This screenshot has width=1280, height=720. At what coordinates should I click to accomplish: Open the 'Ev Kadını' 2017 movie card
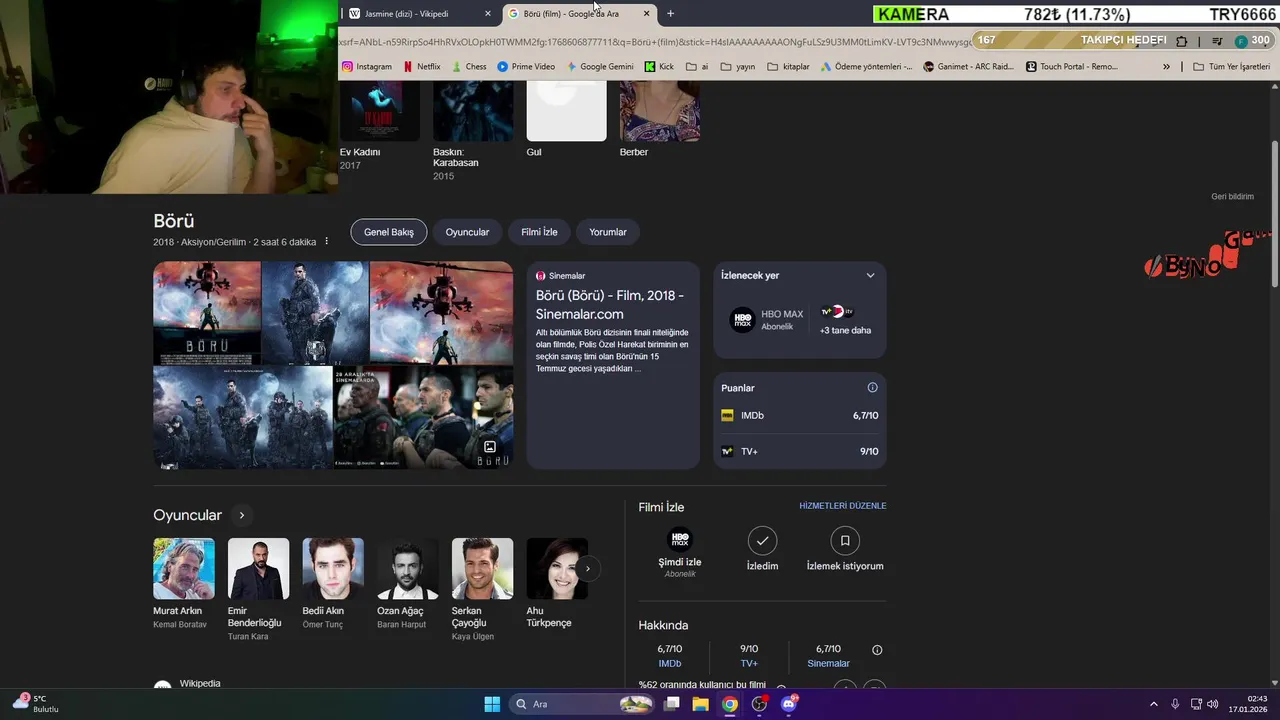pos(379,126)
